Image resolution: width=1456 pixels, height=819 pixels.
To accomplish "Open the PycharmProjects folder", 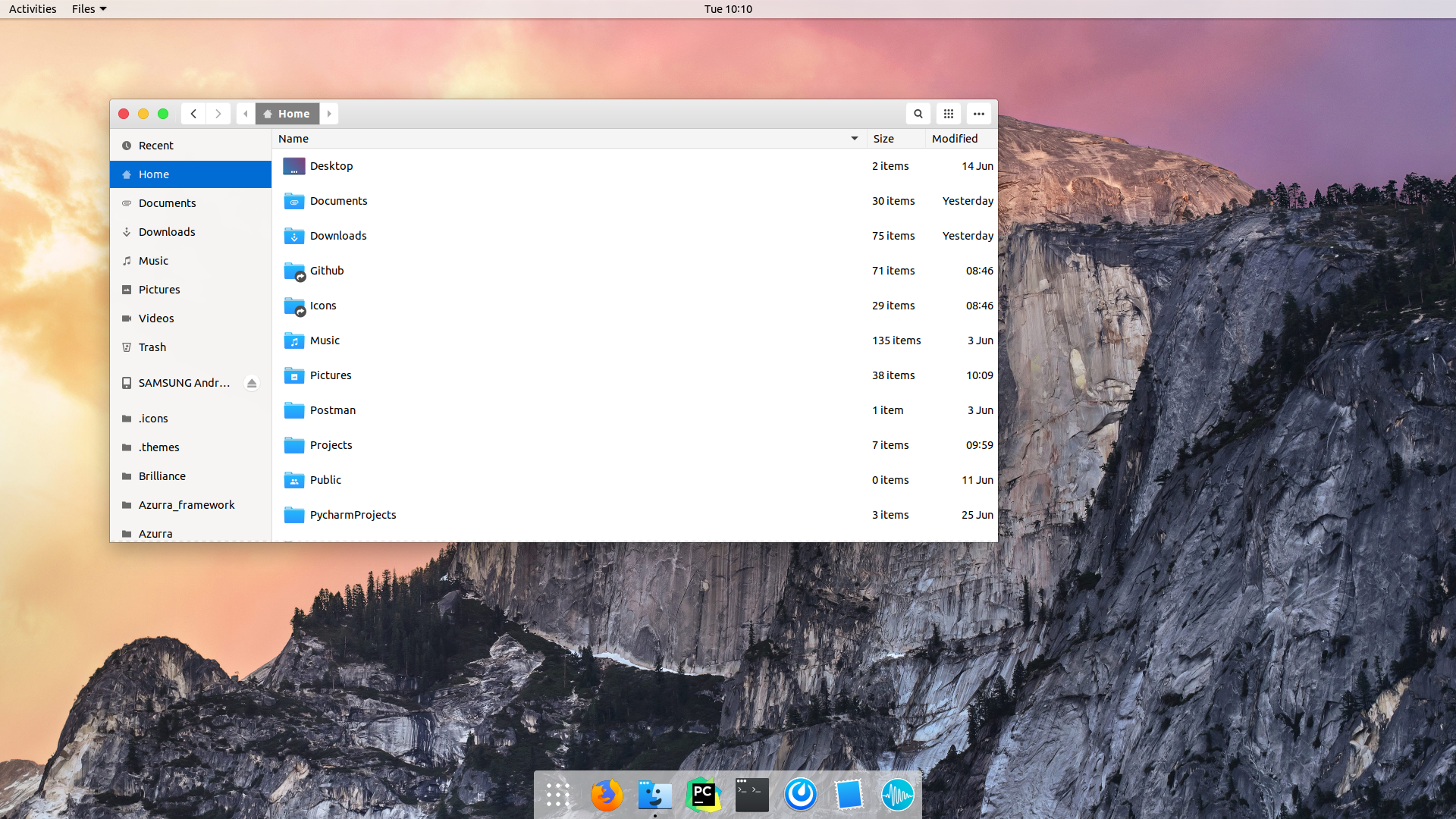I will coord(352,514).
